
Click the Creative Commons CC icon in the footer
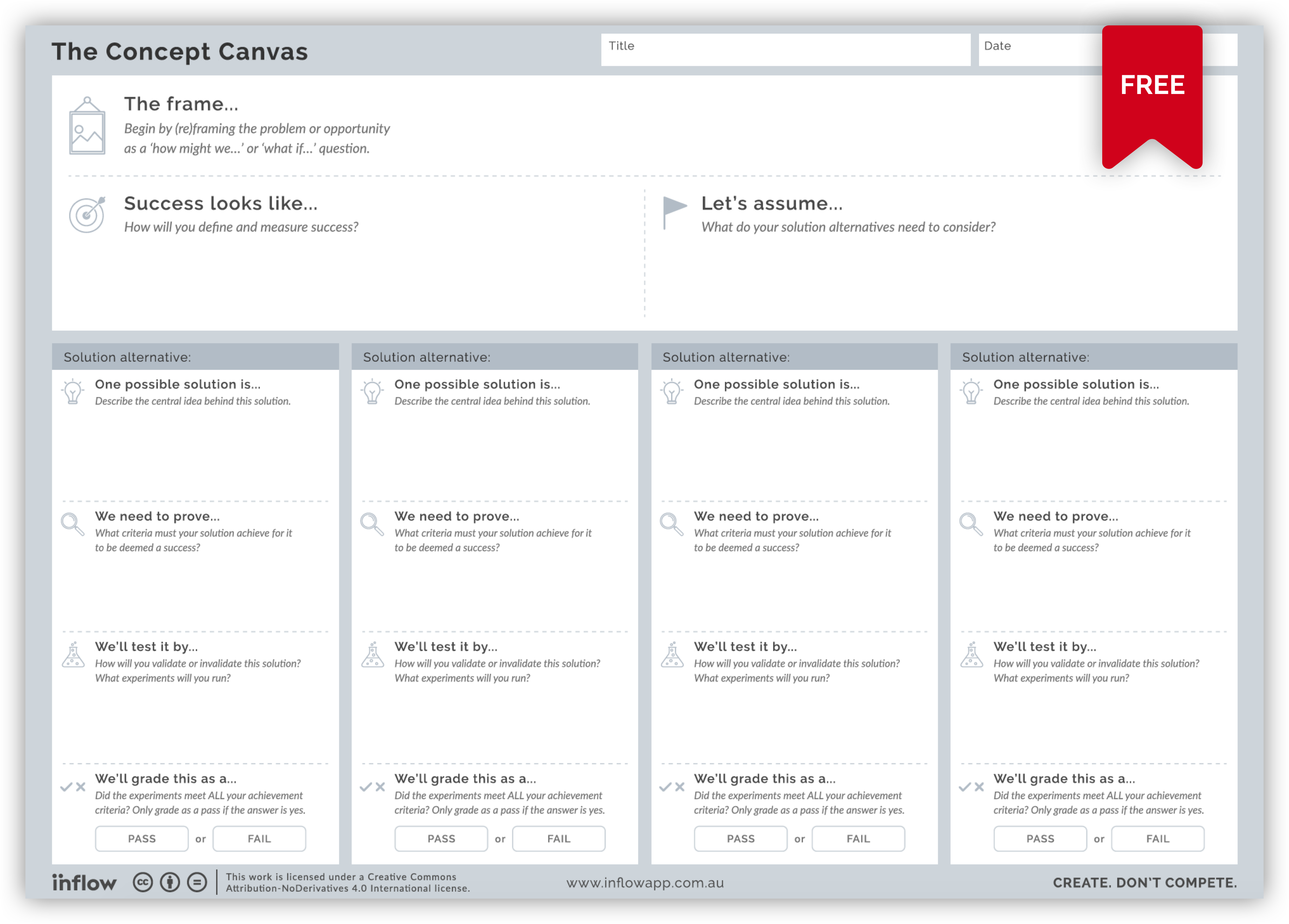(143, 882)
